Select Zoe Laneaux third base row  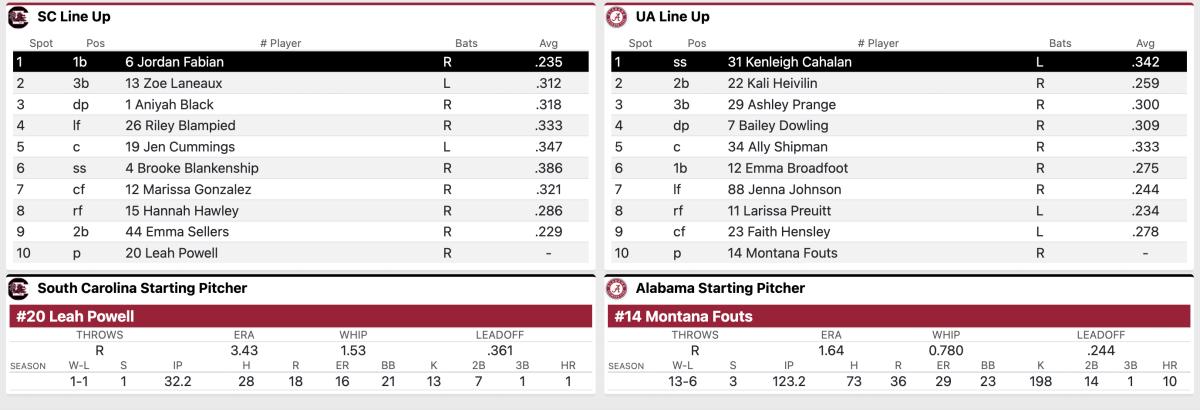pos(300,83)
